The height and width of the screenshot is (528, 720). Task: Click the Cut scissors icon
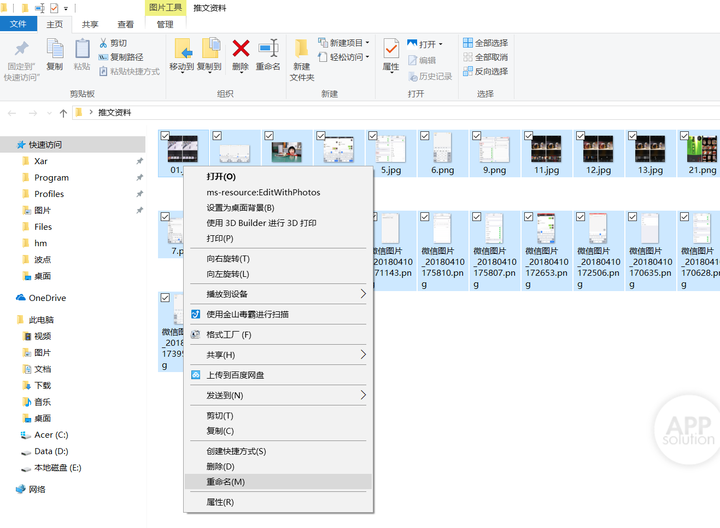coord(103,43)
